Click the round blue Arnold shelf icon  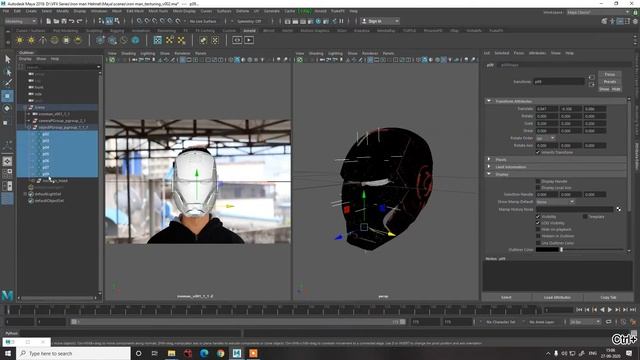[x=136, y=40]
